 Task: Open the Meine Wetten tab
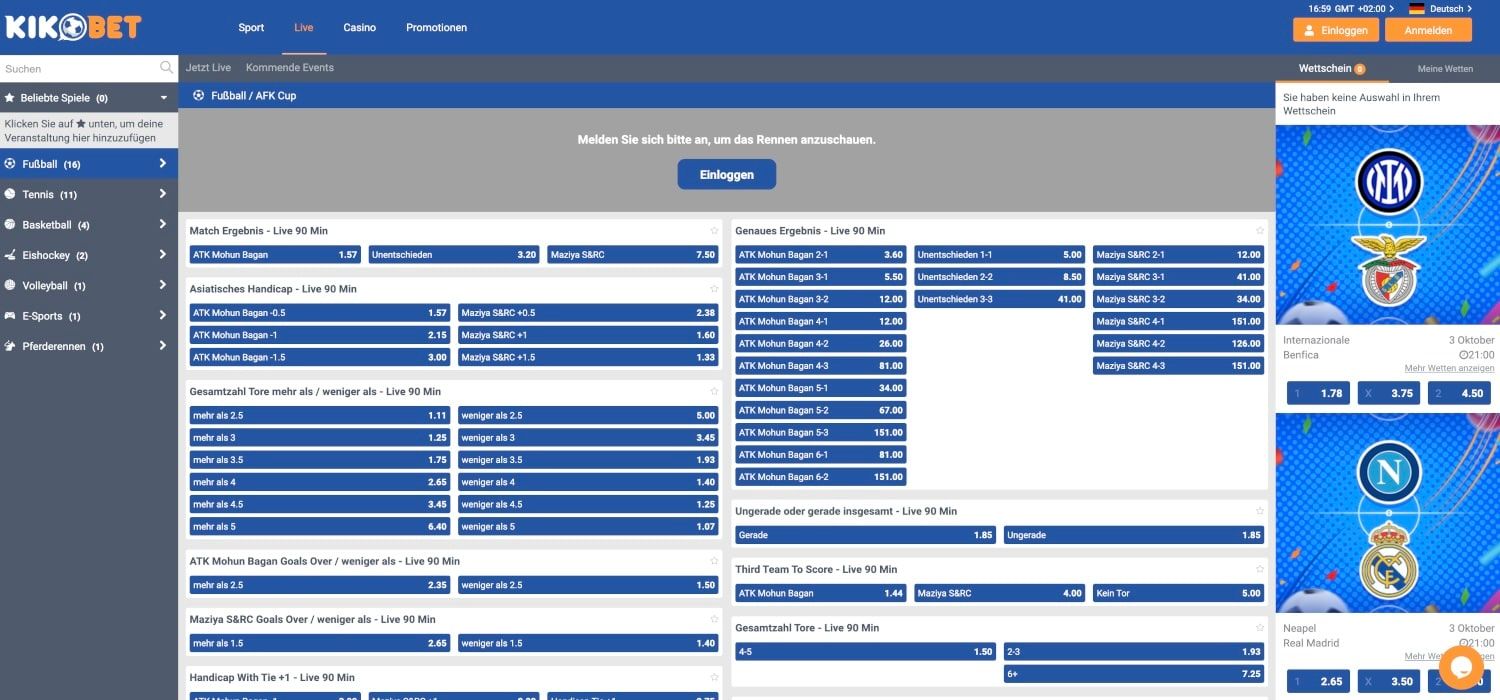(1444, 69)
